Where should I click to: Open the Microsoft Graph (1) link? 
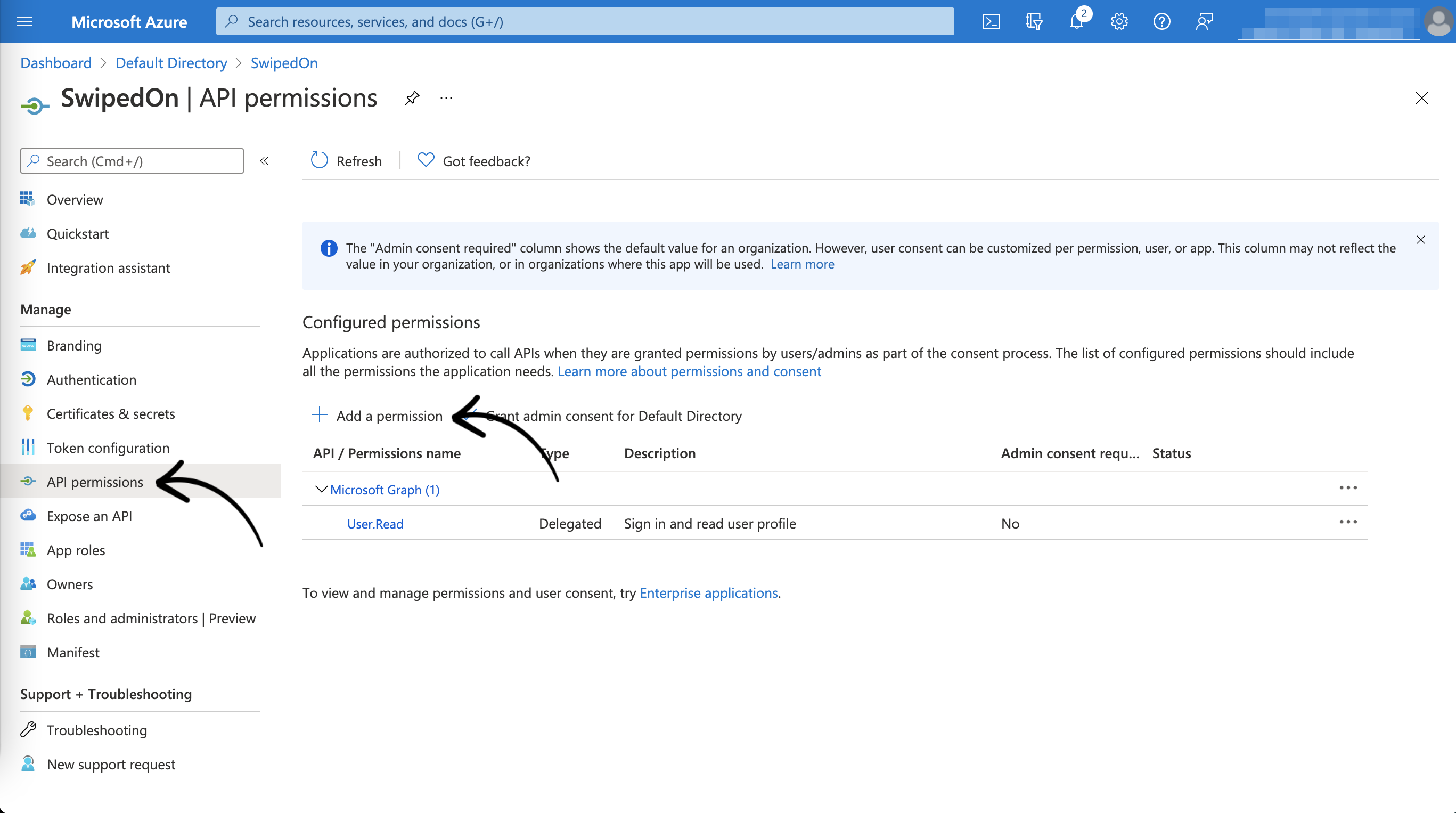click(x=385, y=490)
